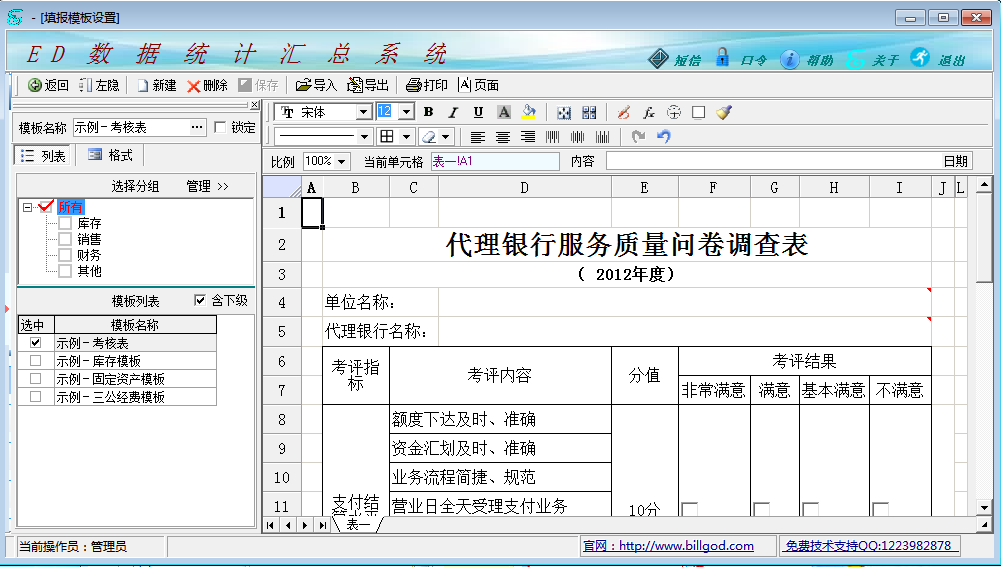Click vertical scrollbar down arrow
Screen dimensions: 1001x567
(x=984, y=508)
